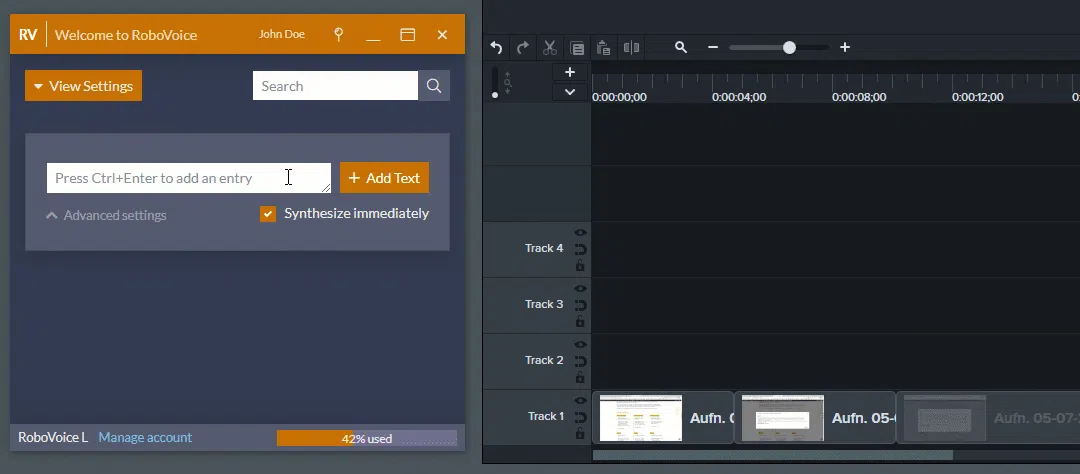The width and height of the screenshot is (1080, 474).
Task: Click the Welcome to RoboVoice title text
Action: (x=126, y=34)
